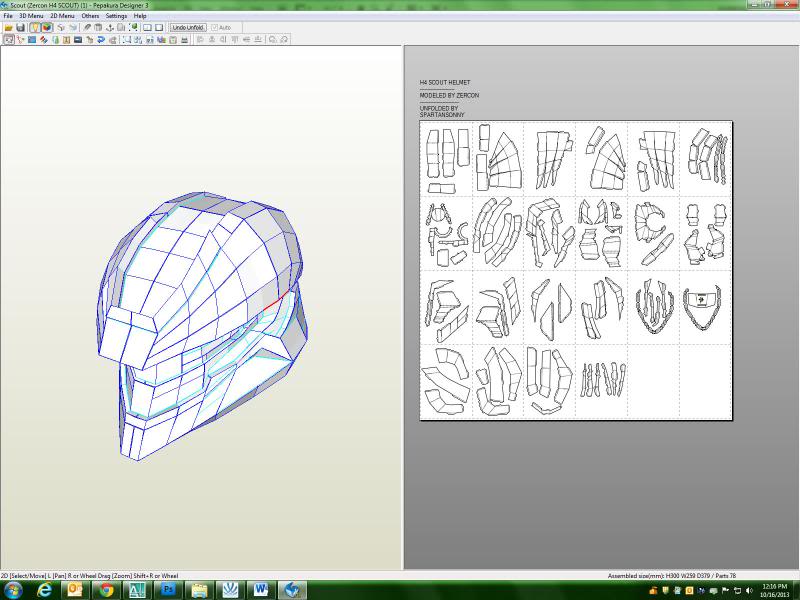Screen dimensions: 800x600
Task: Click the dark blue image icon in the 2D toolbar
Action: coord(78,40)
